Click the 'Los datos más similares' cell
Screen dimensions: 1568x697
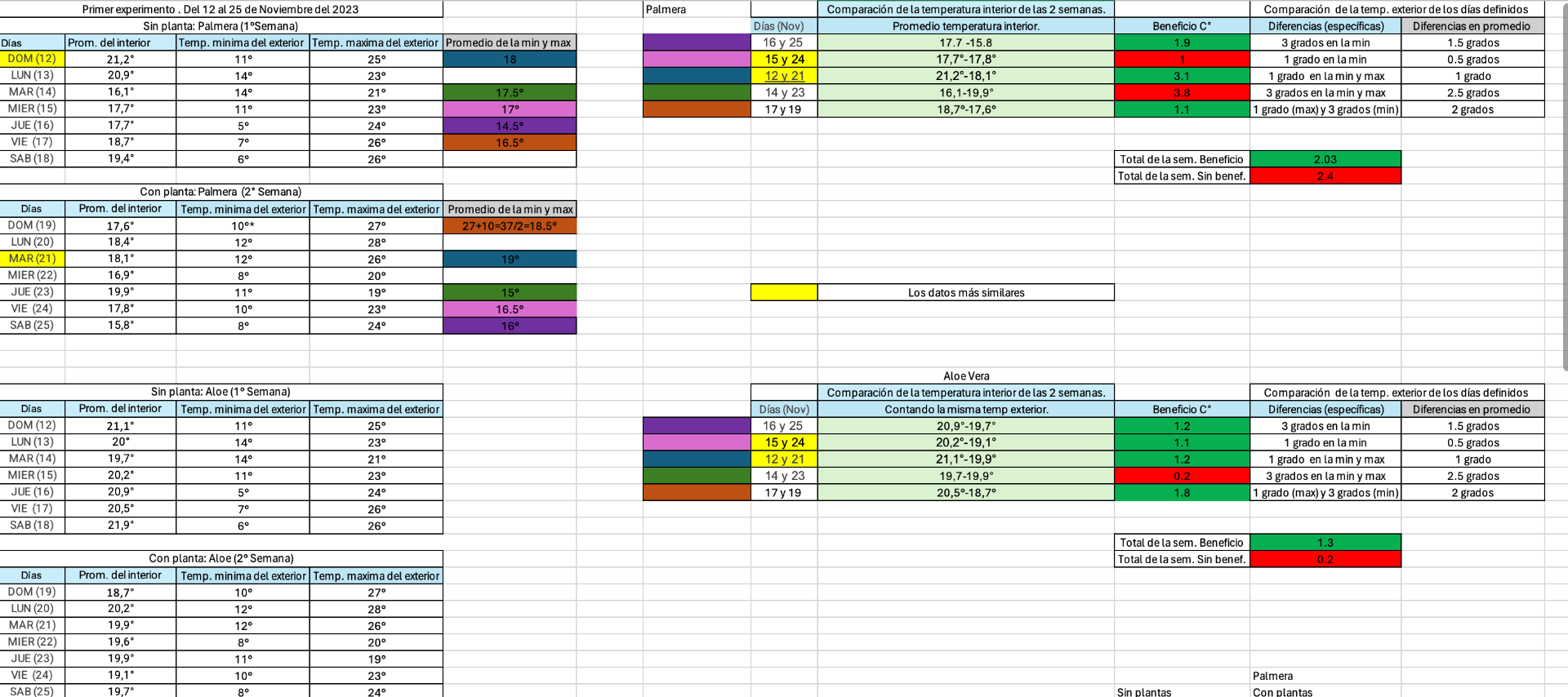[x=965, y=292]
